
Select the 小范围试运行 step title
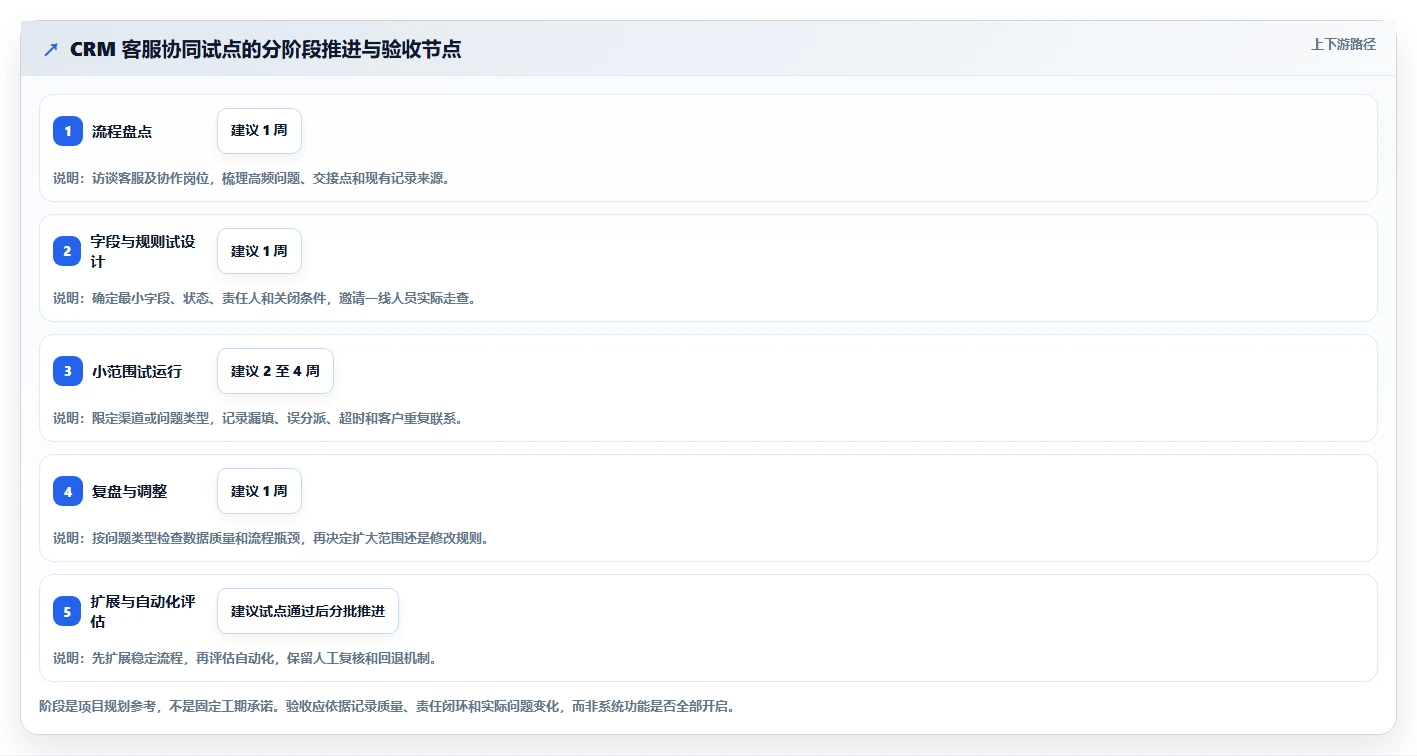137,371
